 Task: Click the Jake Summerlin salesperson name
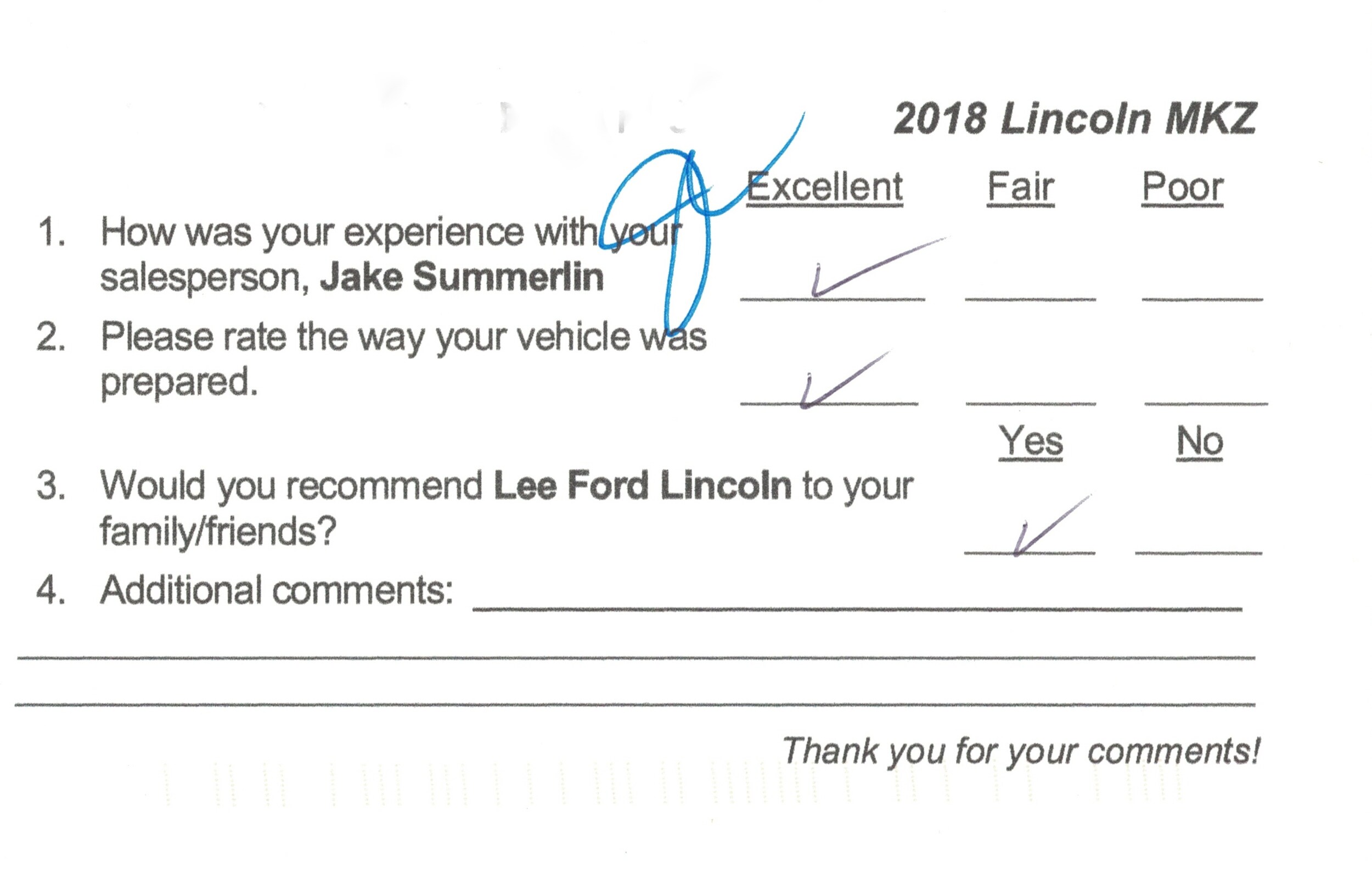pos(462,277)
